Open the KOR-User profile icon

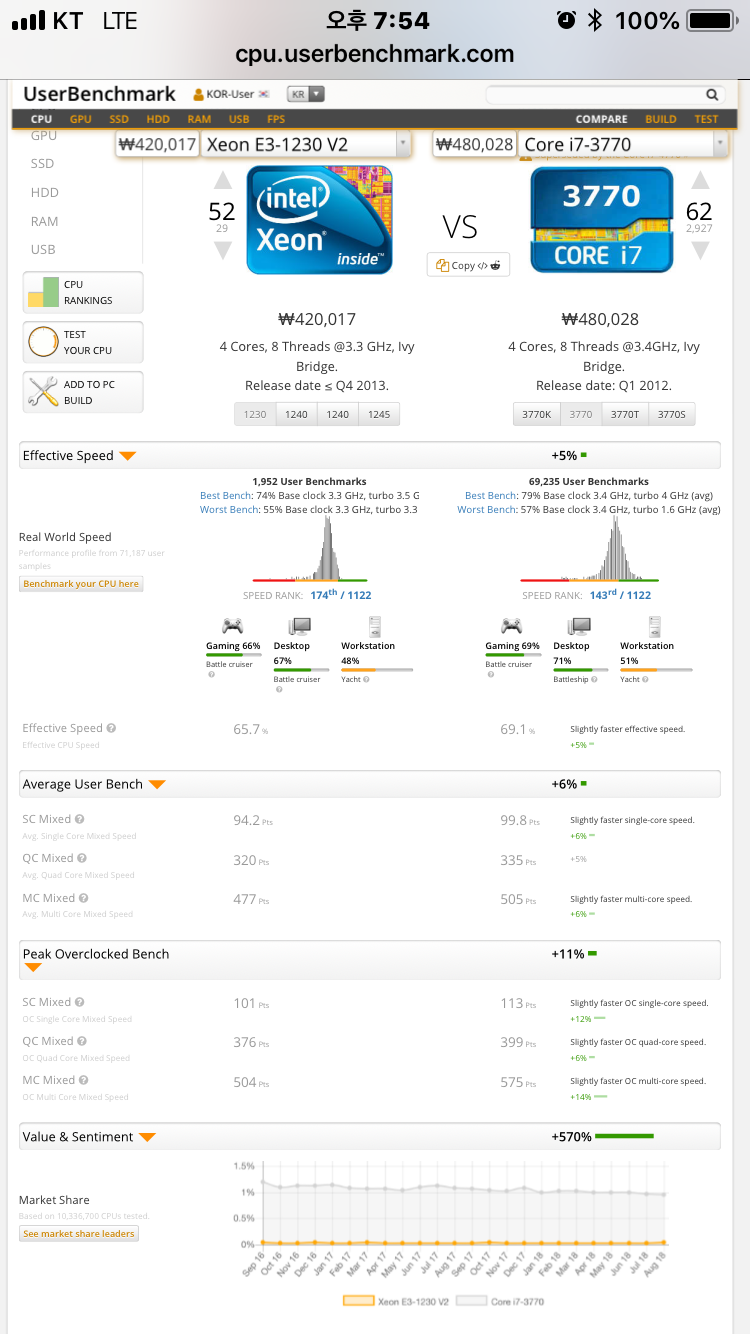point(199,94)
